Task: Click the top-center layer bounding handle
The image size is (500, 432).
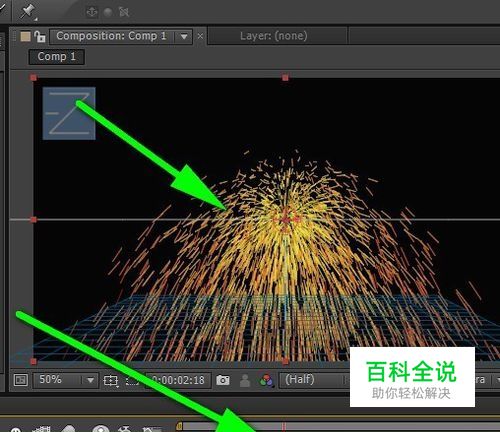Action: point(285,78)
